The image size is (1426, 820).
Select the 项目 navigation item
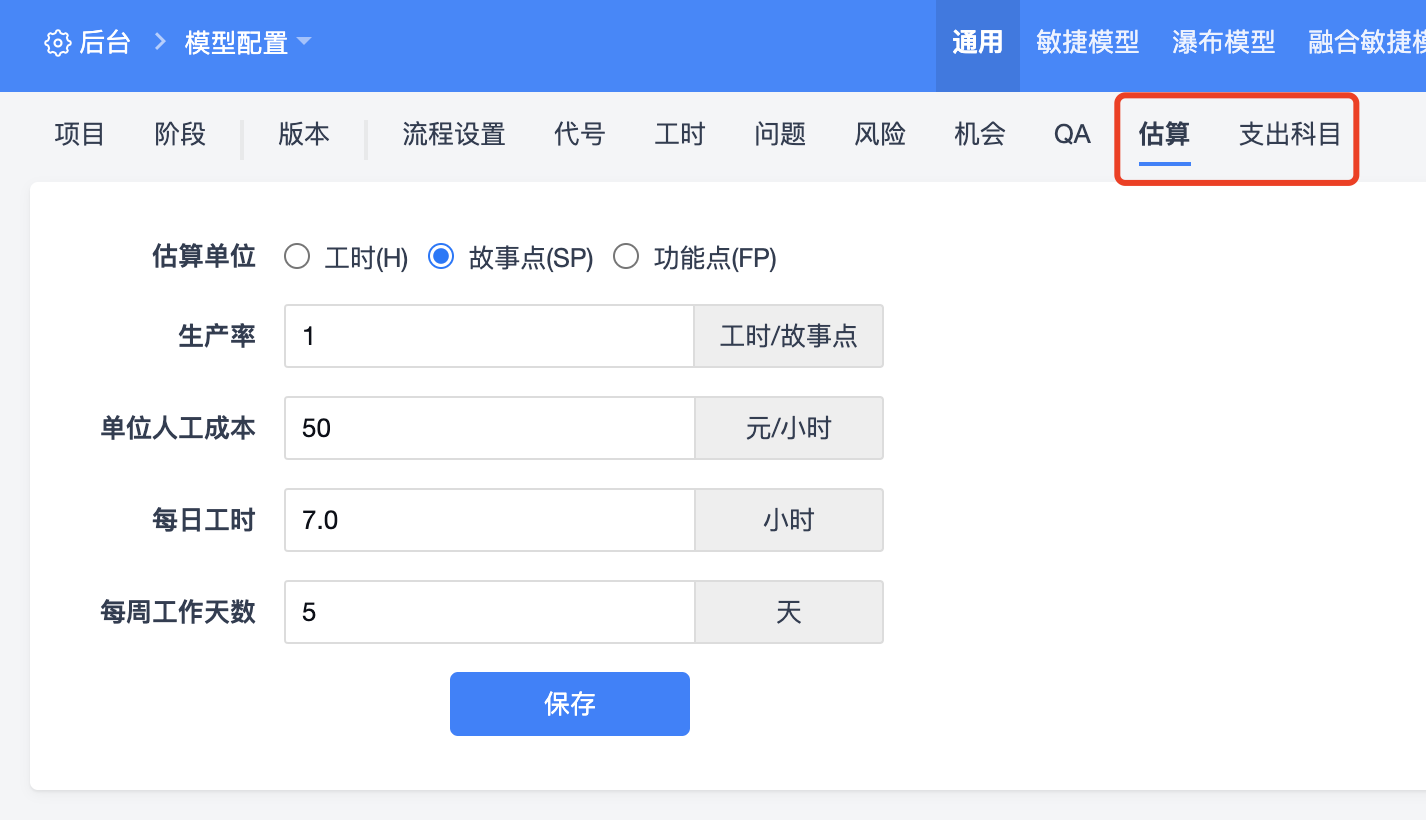(x=80, y=135)
